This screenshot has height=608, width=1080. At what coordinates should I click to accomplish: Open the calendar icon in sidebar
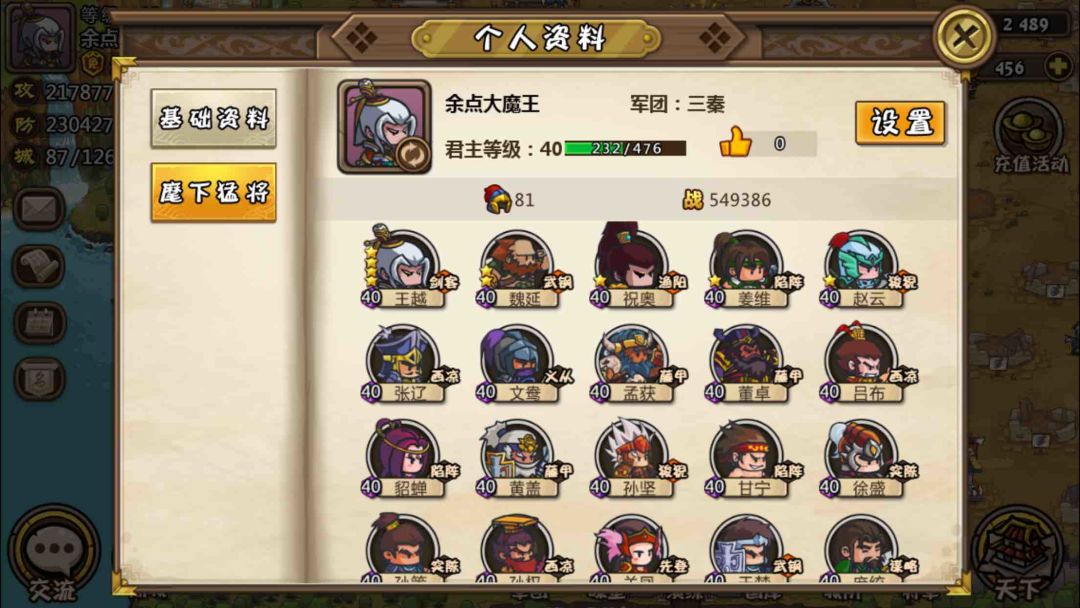point(39,322)
